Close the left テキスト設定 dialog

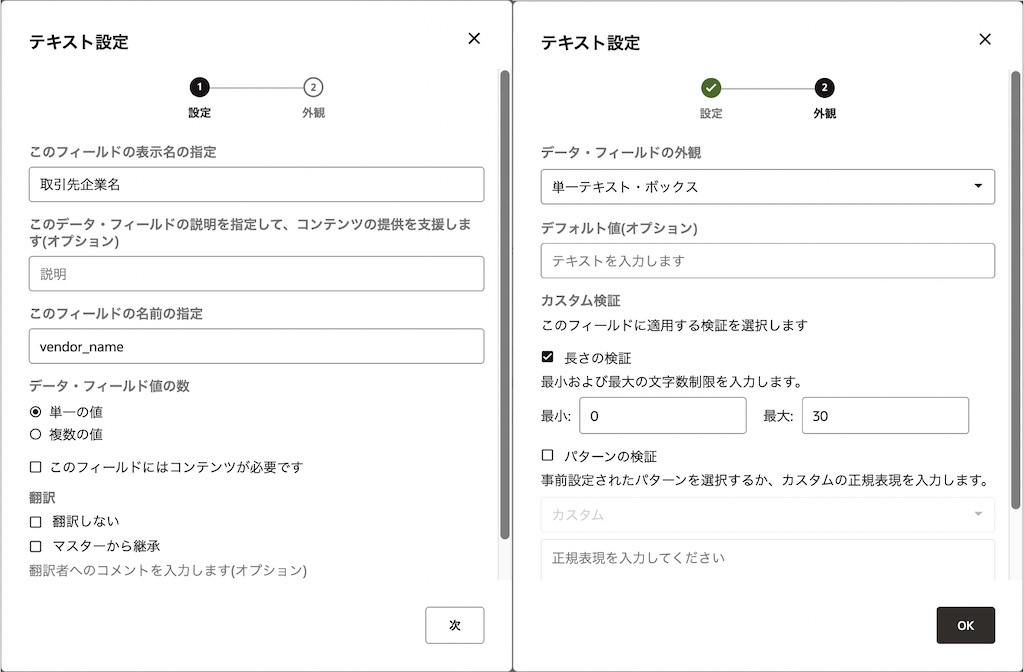tap(474, 38)
